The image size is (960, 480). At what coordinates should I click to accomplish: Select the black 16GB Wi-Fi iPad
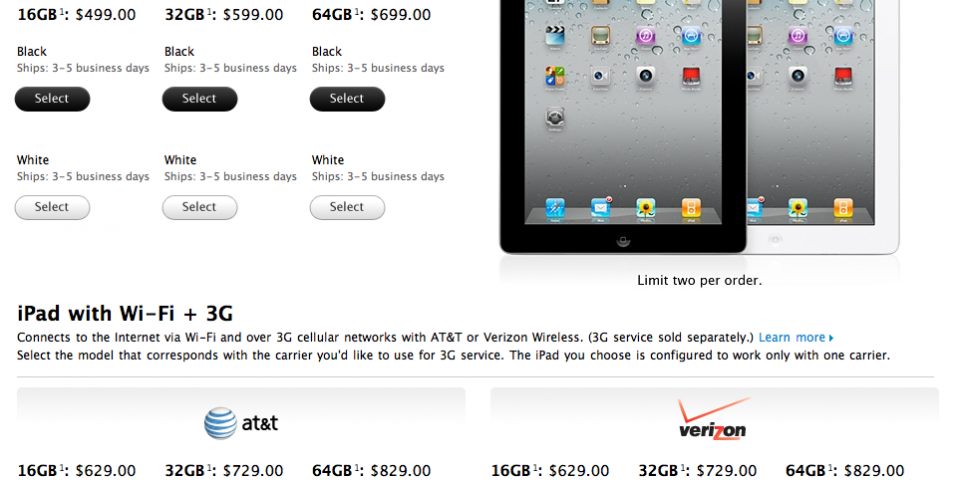pos(52,99)
